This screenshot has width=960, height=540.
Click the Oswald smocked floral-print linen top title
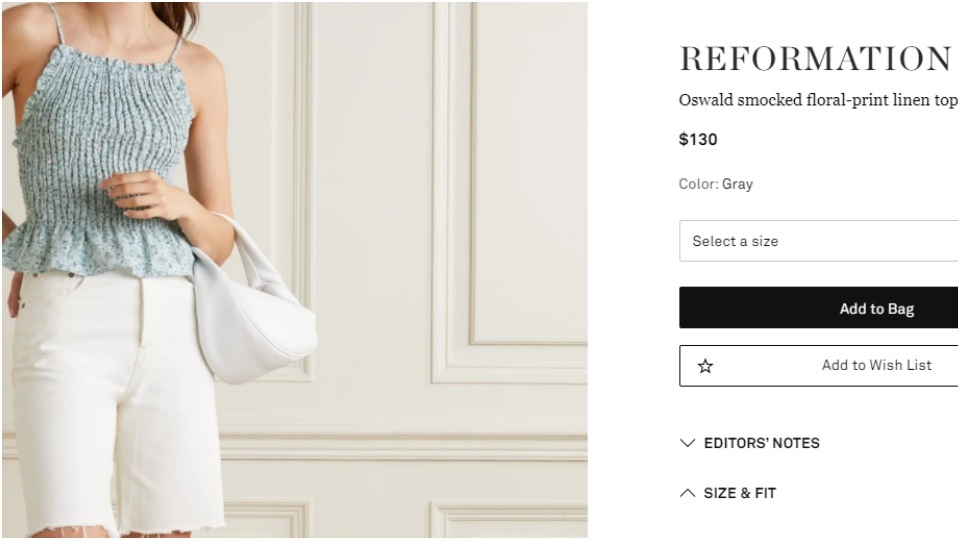(818, 100)
